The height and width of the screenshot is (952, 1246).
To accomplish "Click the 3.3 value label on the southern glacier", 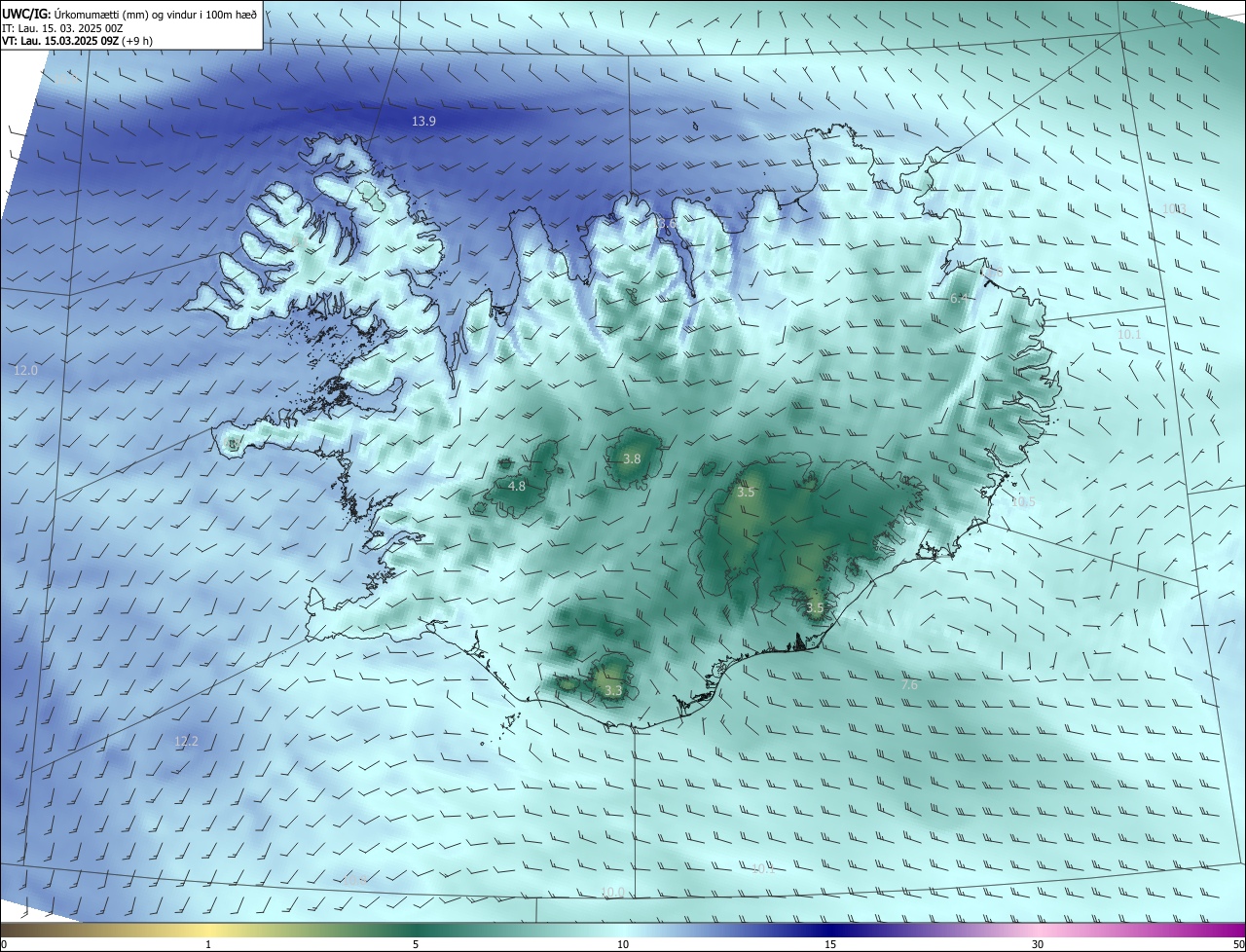I will (613, 690).
